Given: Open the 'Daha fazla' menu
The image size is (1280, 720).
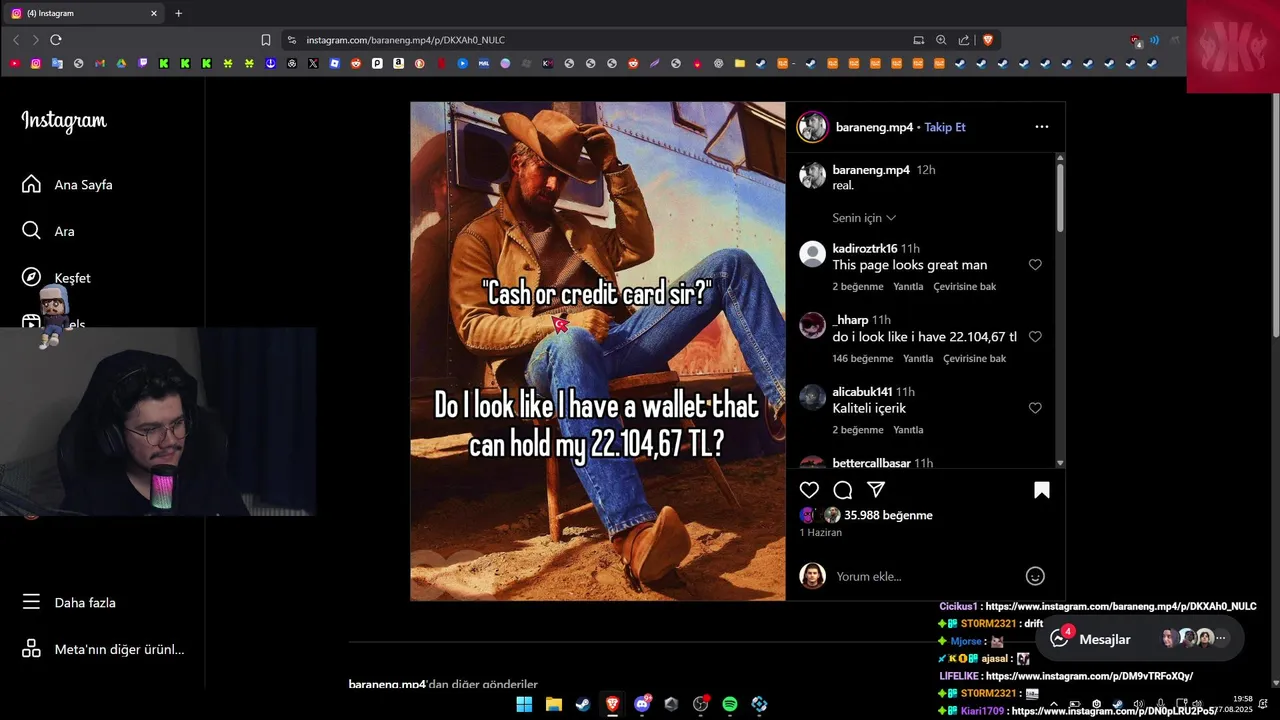Looking at the screenshot, I should 69,602.
